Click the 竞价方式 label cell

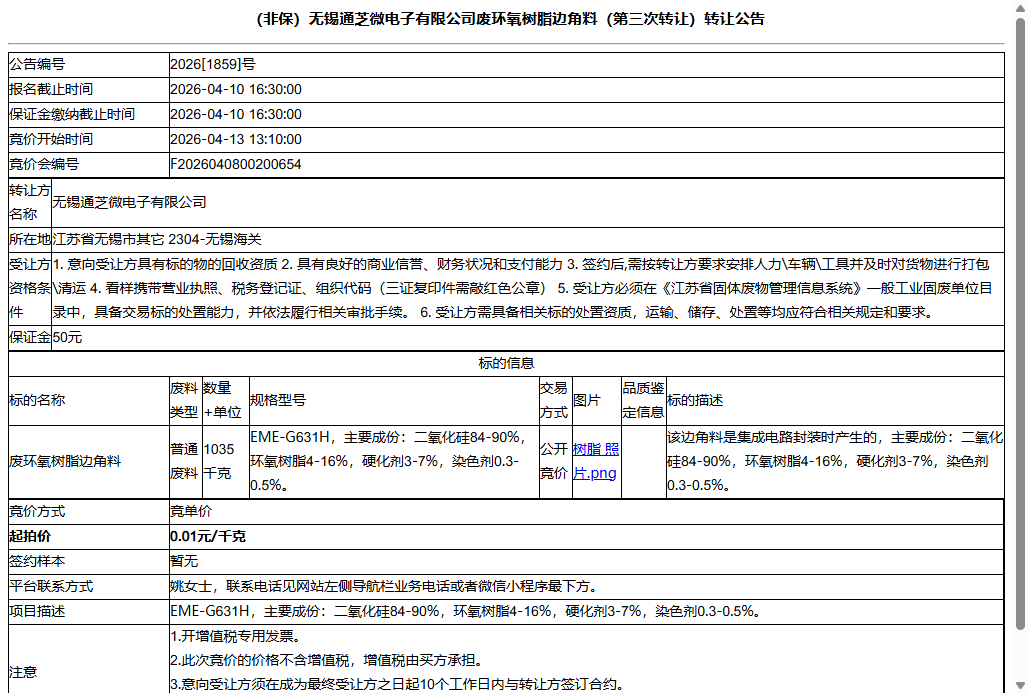[89, 511]
